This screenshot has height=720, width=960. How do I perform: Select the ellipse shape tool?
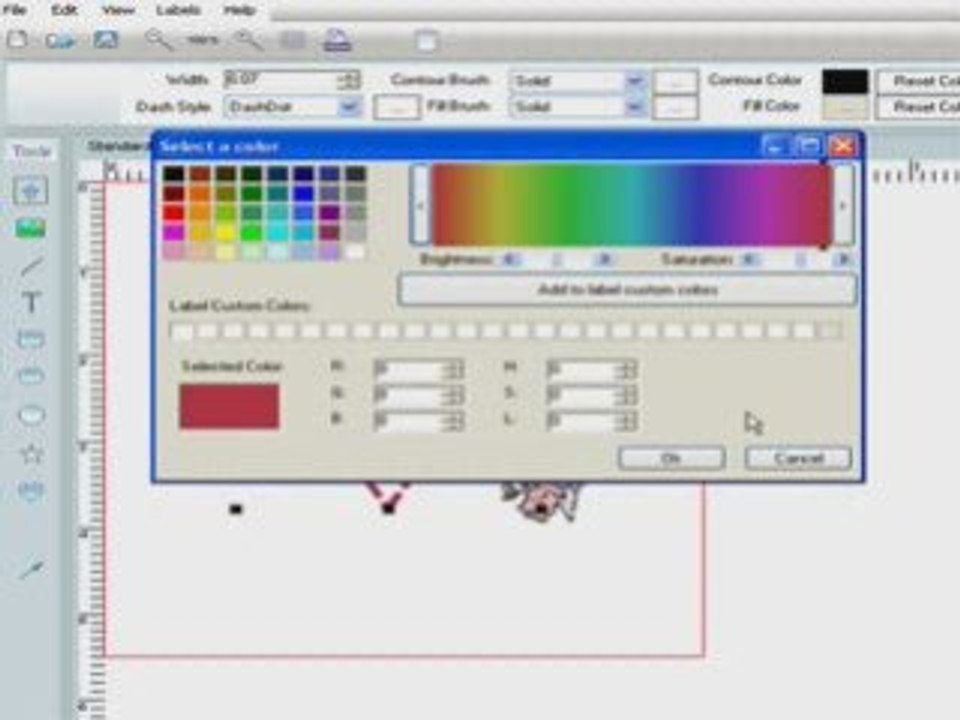tap(32, 416)
